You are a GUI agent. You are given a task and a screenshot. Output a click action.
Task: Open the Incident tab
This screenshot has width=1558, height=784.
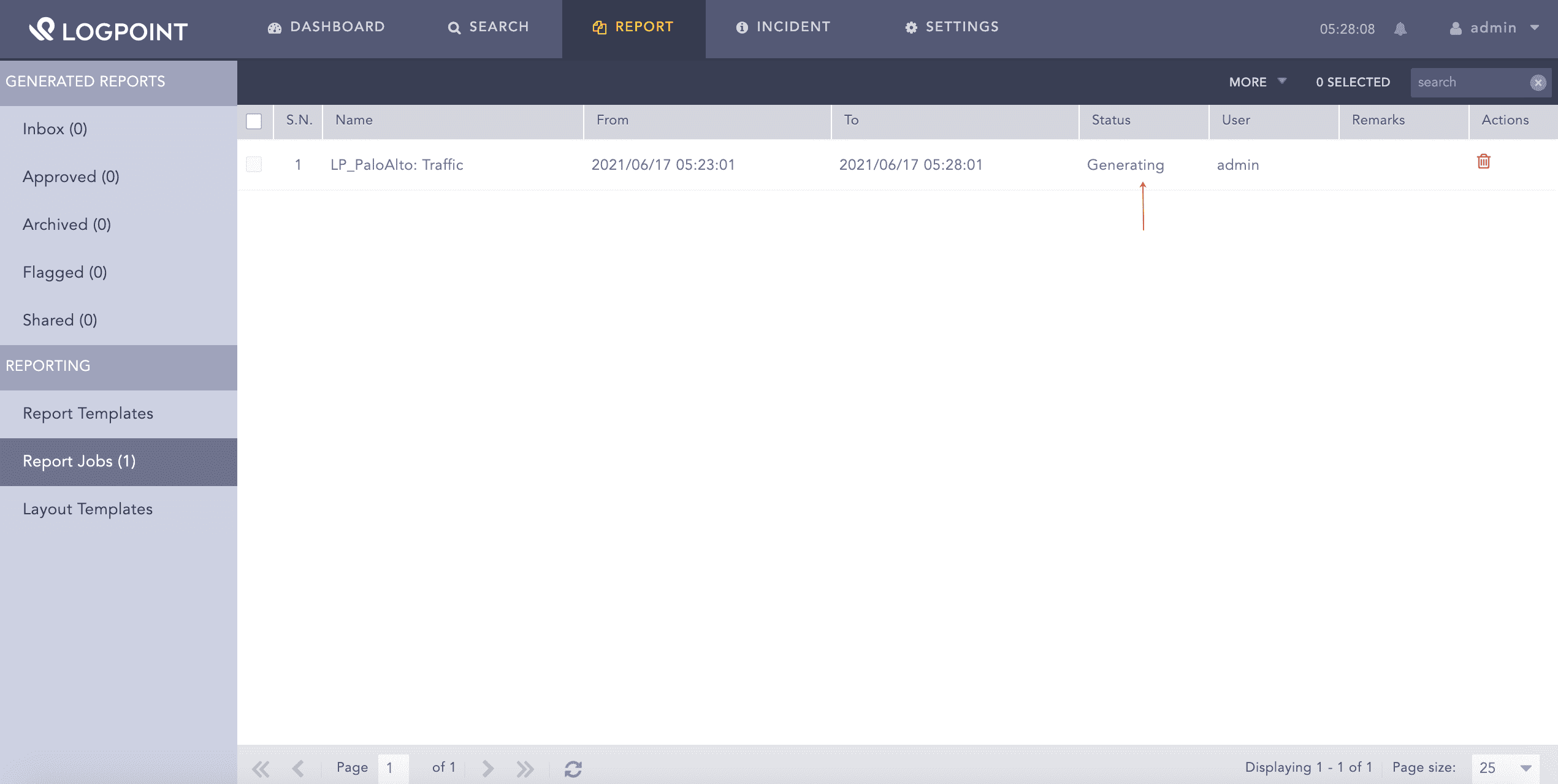(x=784, y=27)
